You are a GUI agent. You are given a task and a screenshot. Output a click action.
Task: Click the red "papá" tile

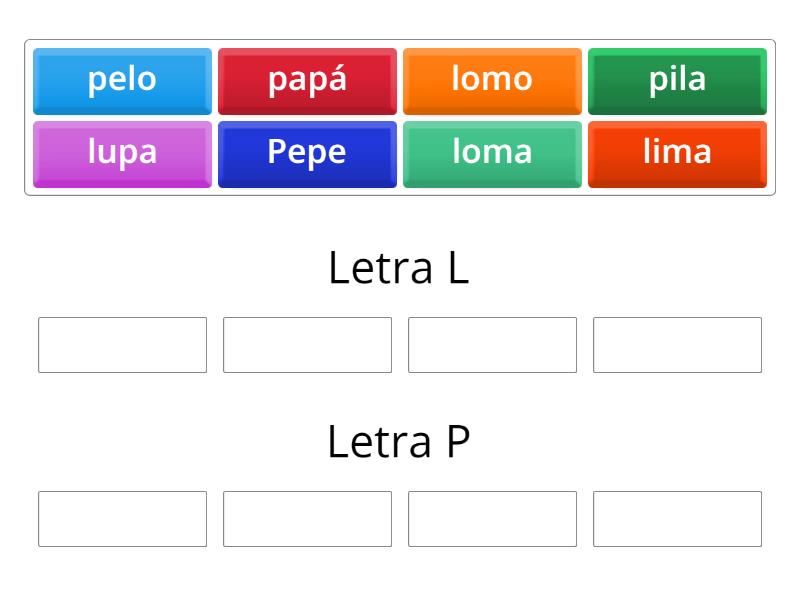pyautogui.click(x=307, y=80)
